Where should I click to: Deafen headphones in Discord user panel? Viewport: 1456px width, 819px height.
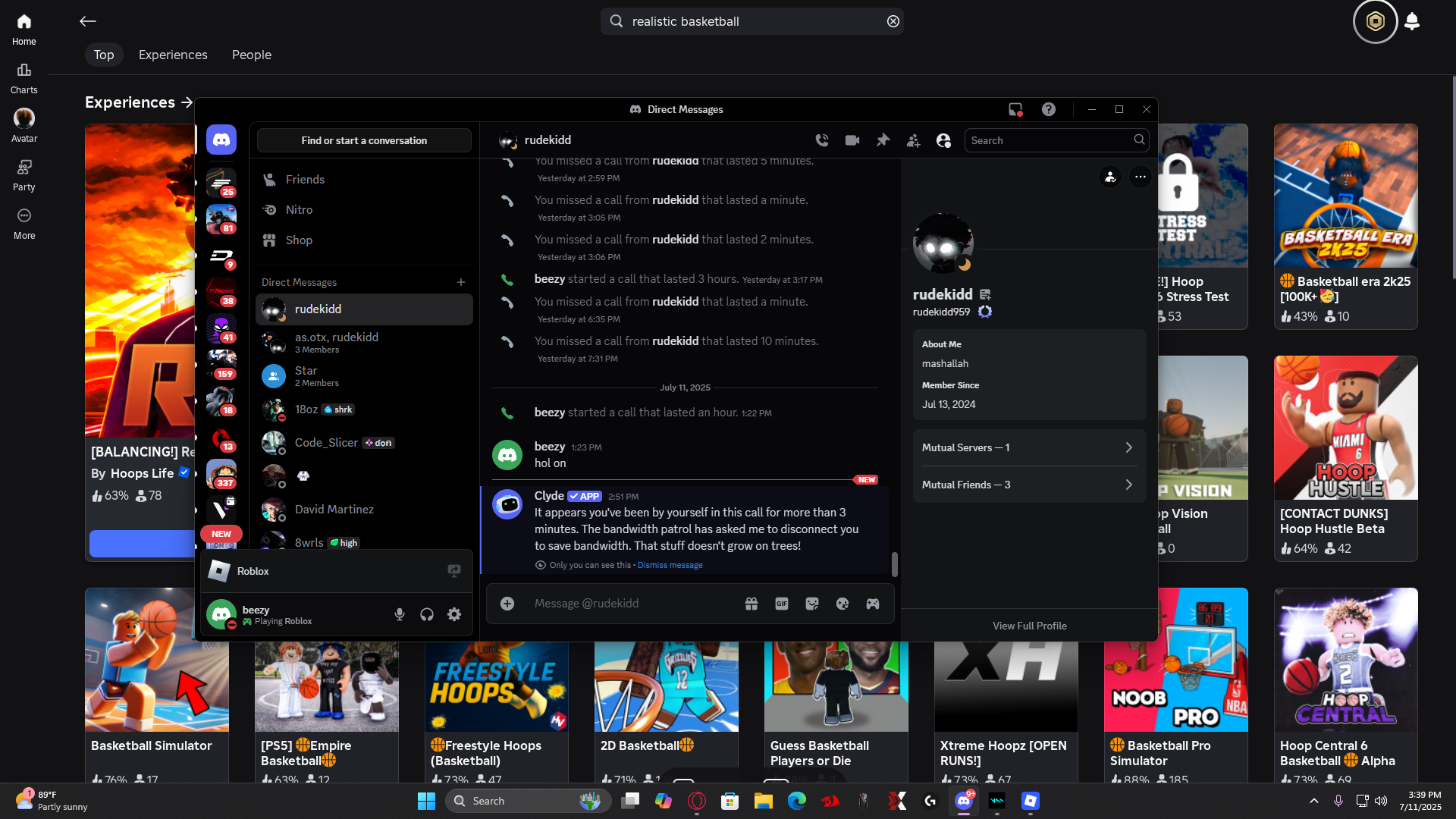[x=427, y=614]
